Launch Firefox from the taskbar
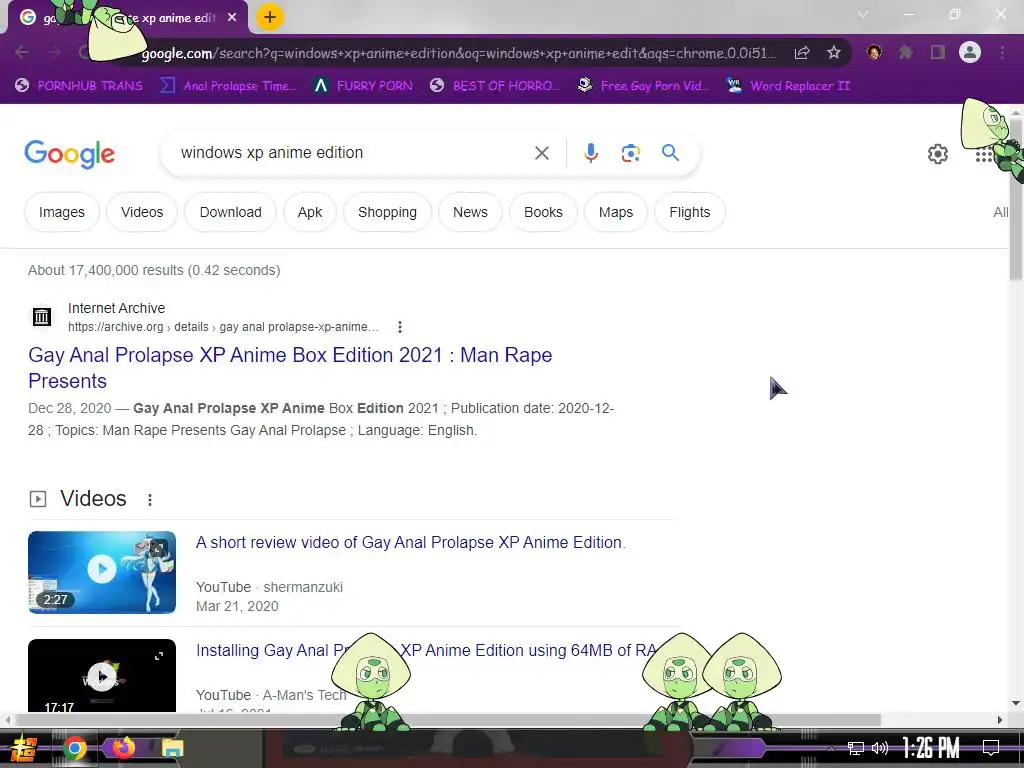The width and height of the screenshot is (1024, 768). tap(123, 747)
